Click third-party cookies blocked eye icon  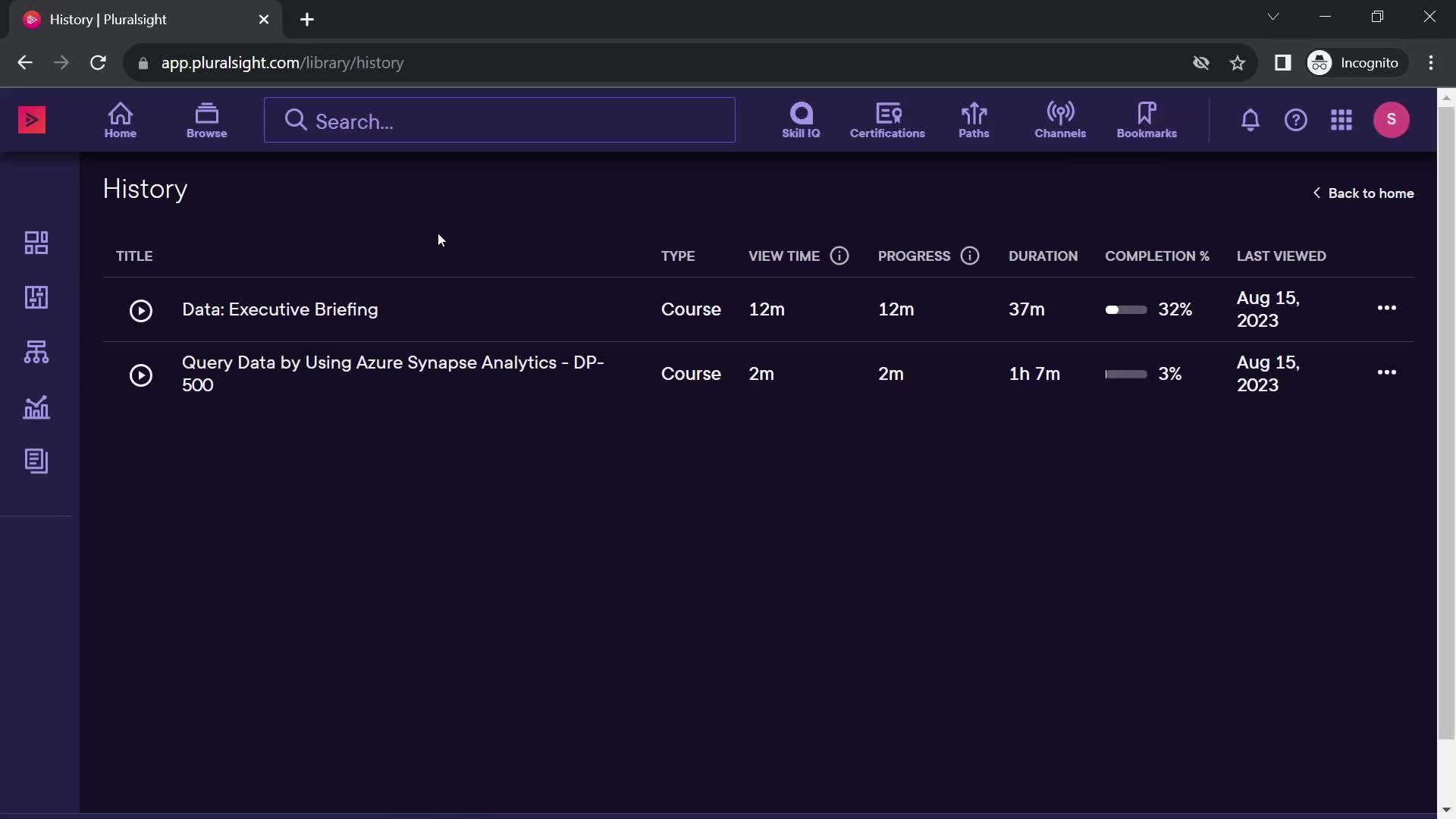(x=1201, y=63)
